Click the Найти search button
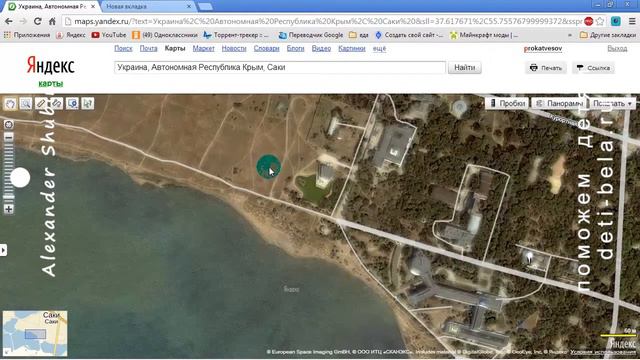640x360 pixels. 464,68
